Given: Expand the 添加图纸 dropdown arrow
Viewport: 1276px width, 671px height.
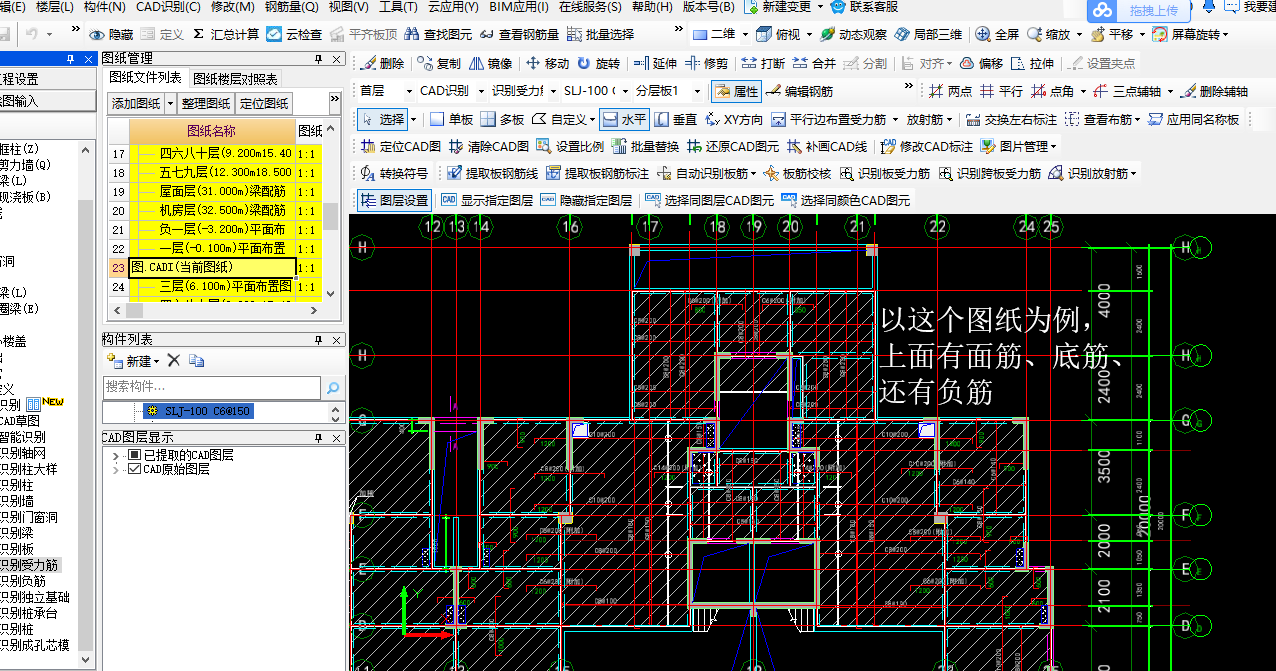Looking at the screenshot, I should 170,103.
